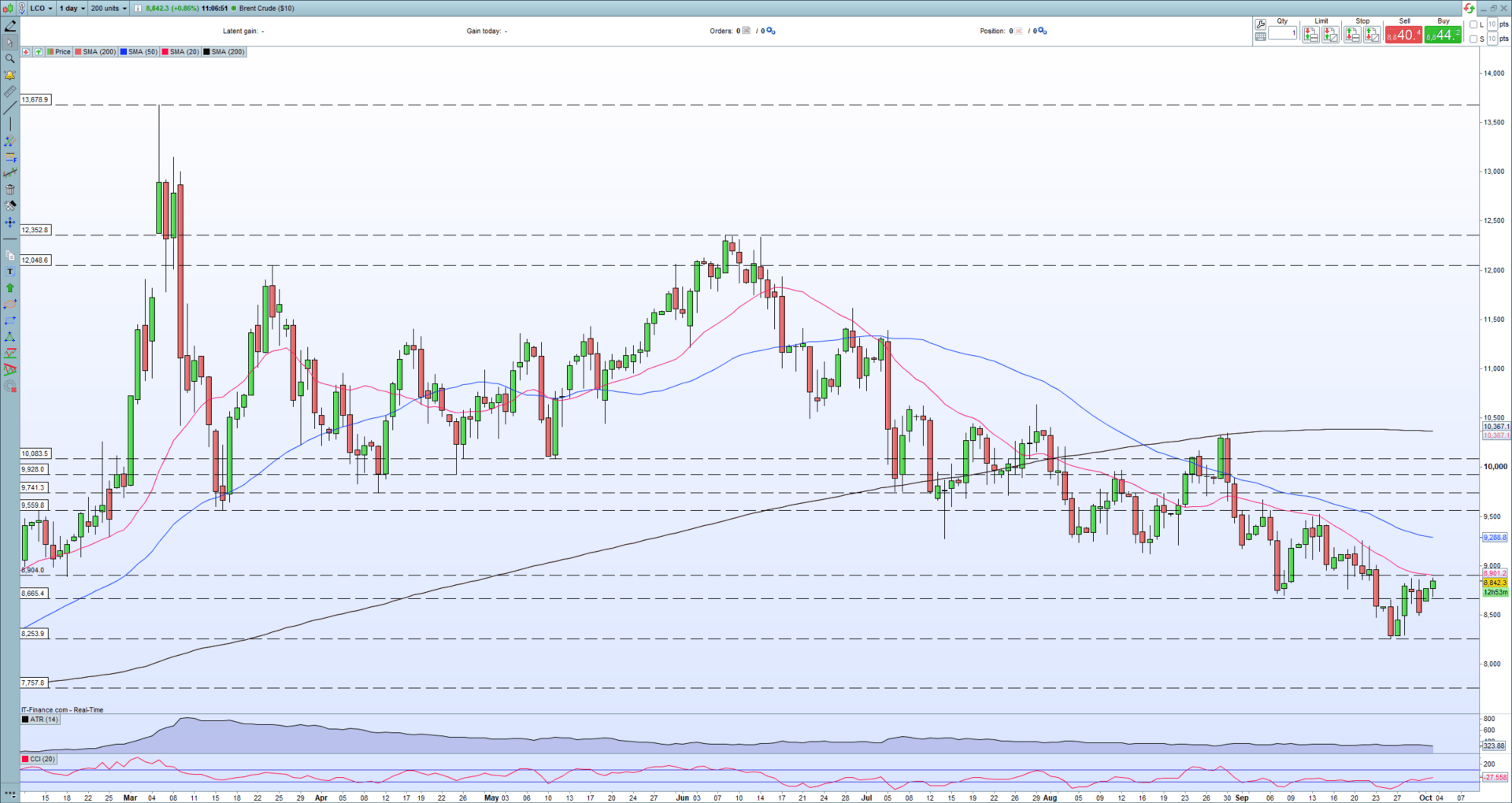
Task: Click the blue four-arrow move tool
Action: [x=10, y=223]
